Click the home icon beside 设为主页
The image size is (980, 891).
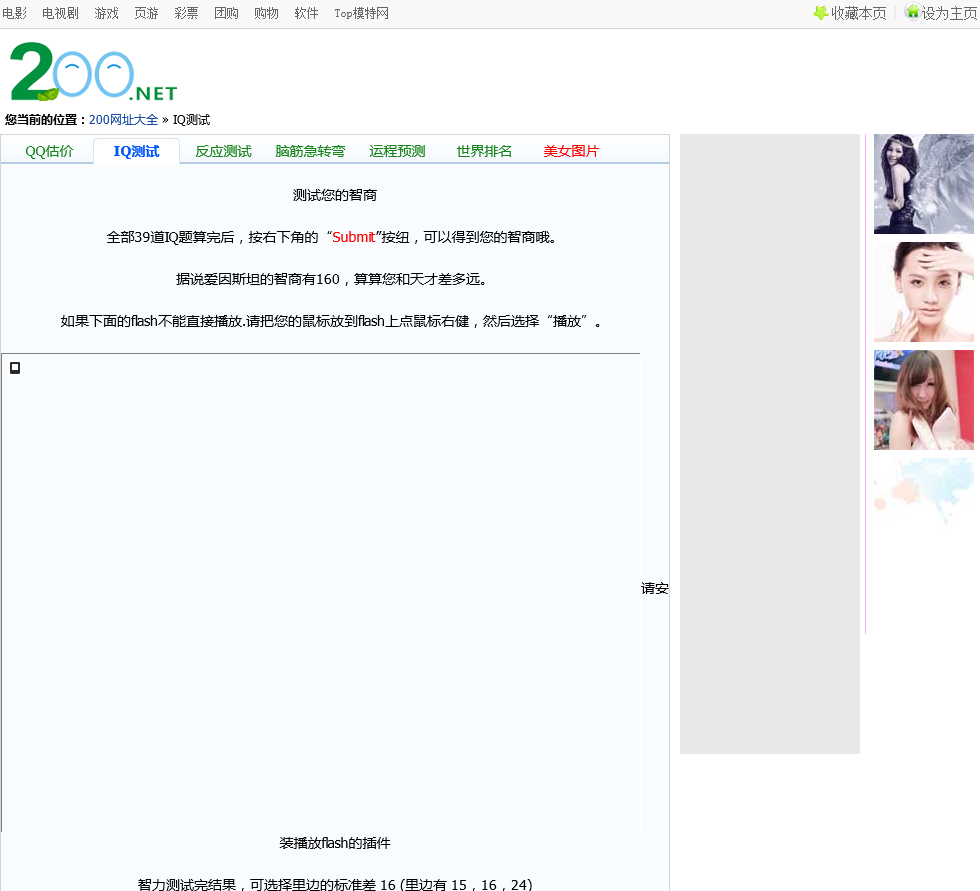[x=912, y=11]
